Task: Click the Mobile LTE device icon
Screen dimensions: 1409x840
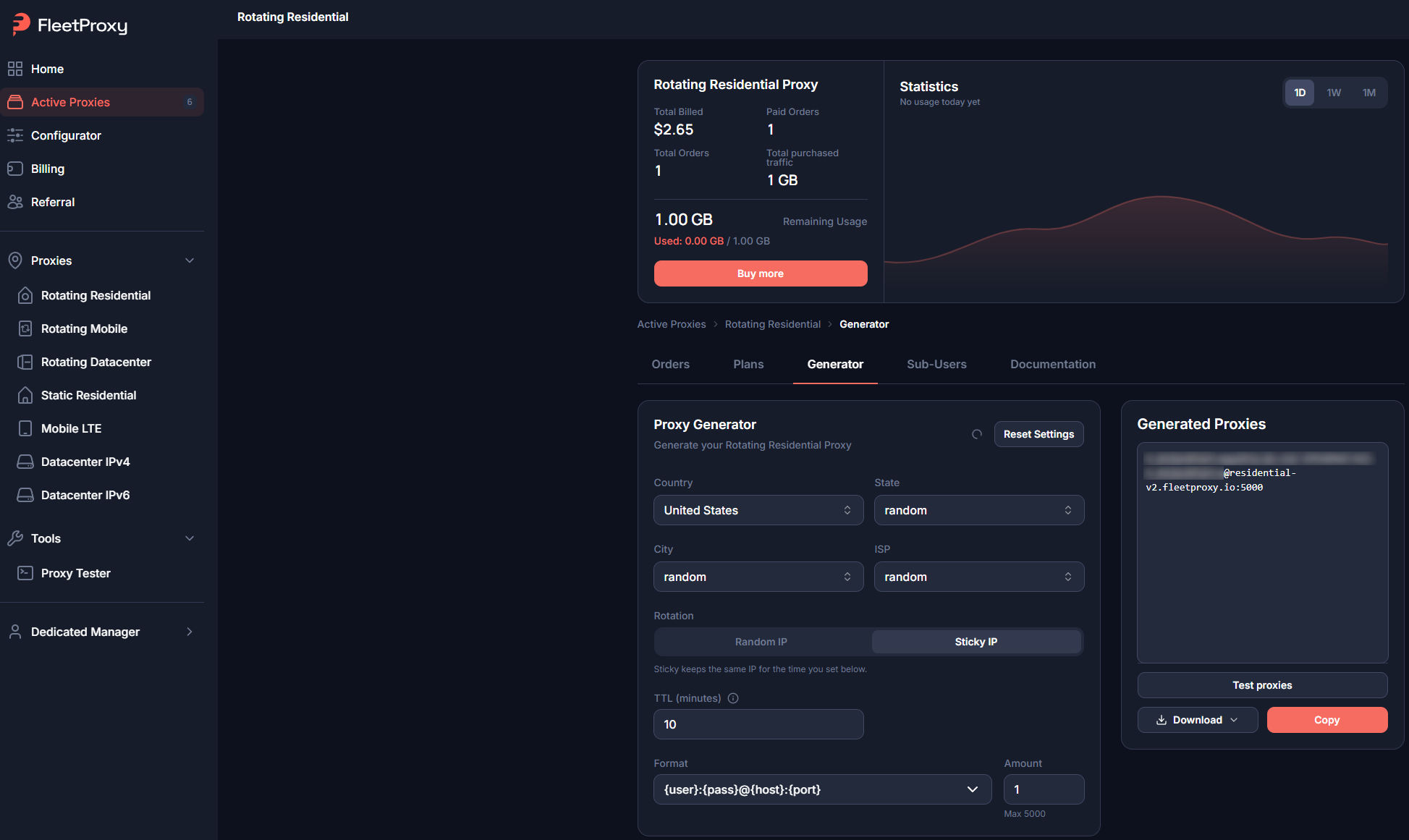Action: click(x=25, y=428)
